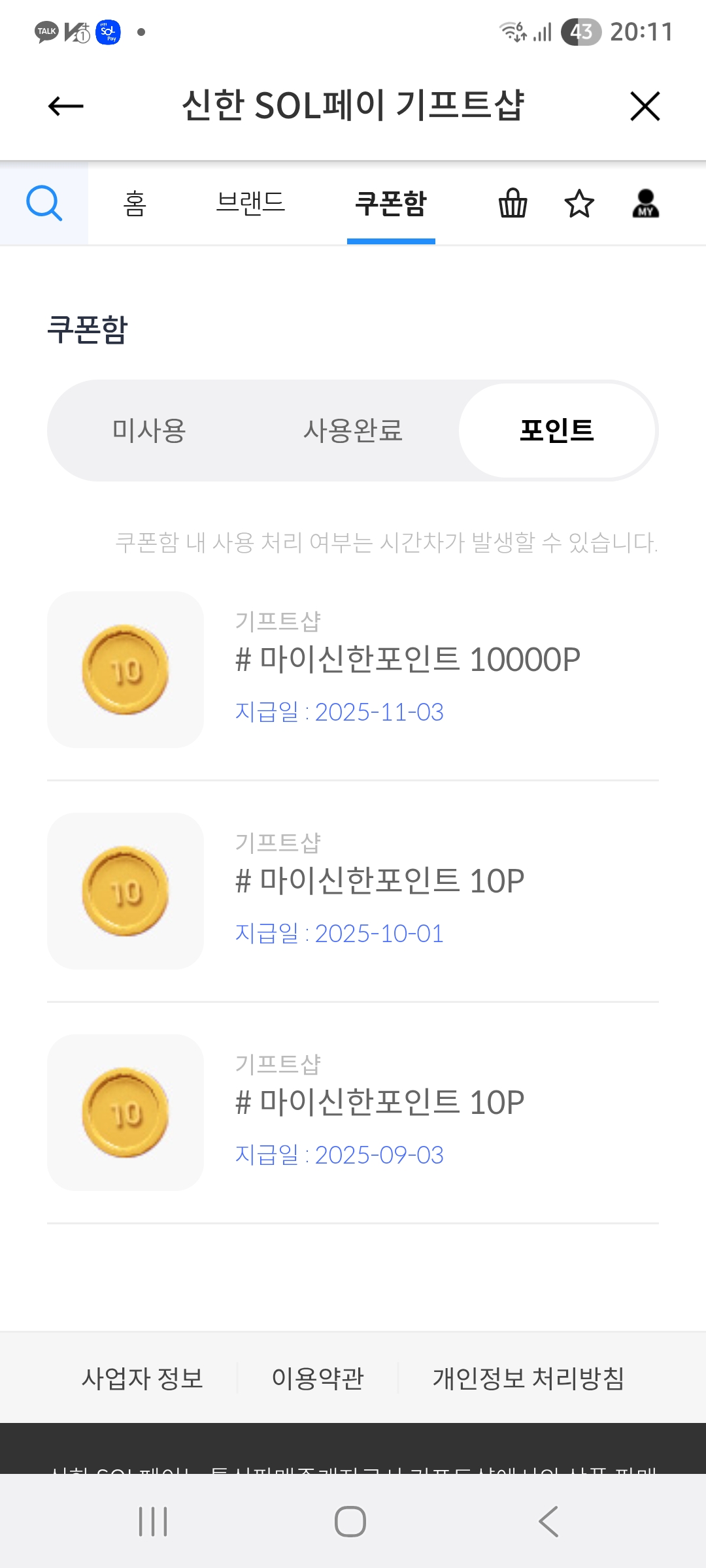Screen dimensions: 706x1568
Task: Tap the back arrow in header
Action: 66,106
